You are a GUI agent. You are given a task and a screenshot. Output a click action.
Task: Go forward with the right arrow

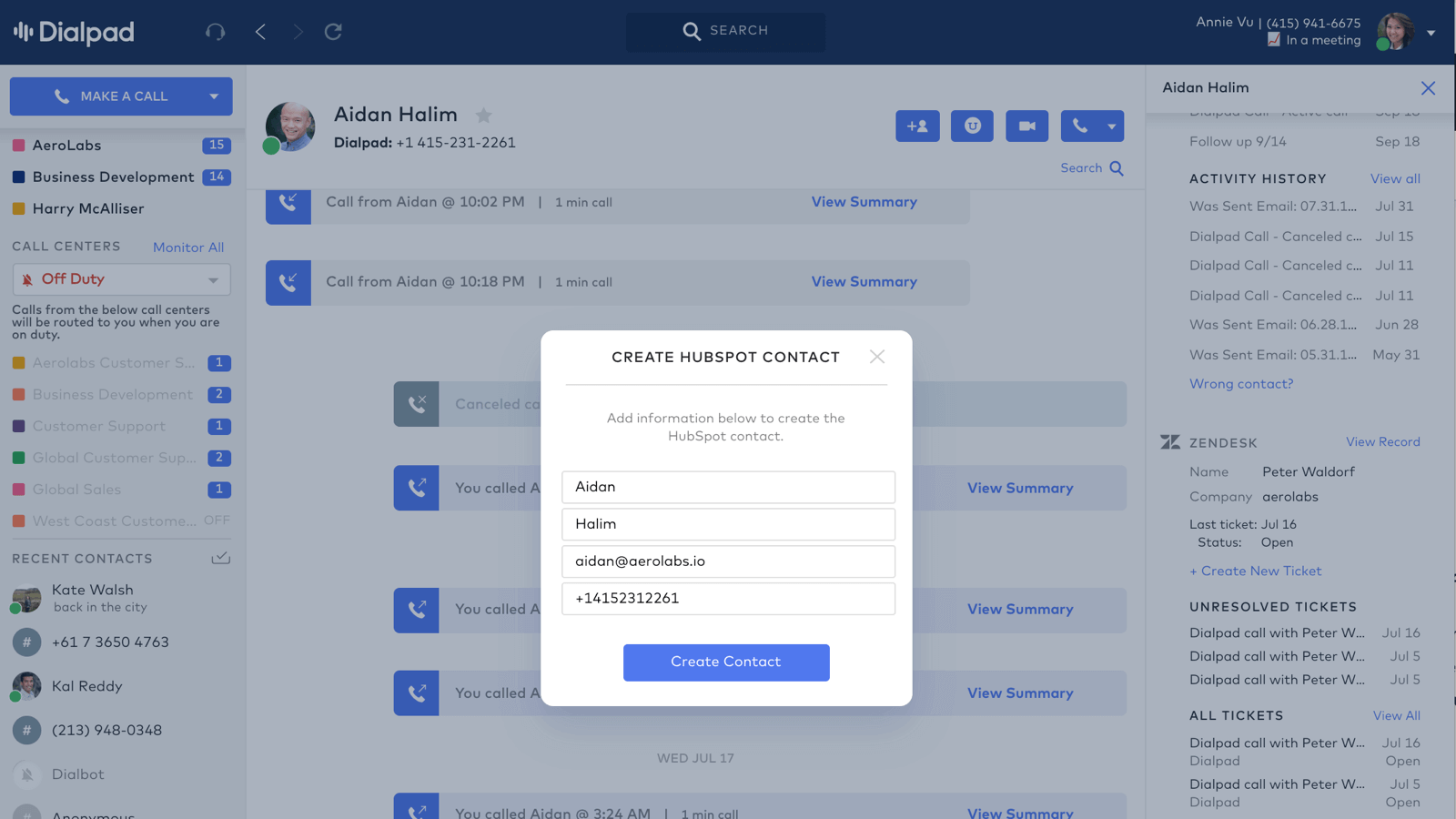(x=298, y=32)
